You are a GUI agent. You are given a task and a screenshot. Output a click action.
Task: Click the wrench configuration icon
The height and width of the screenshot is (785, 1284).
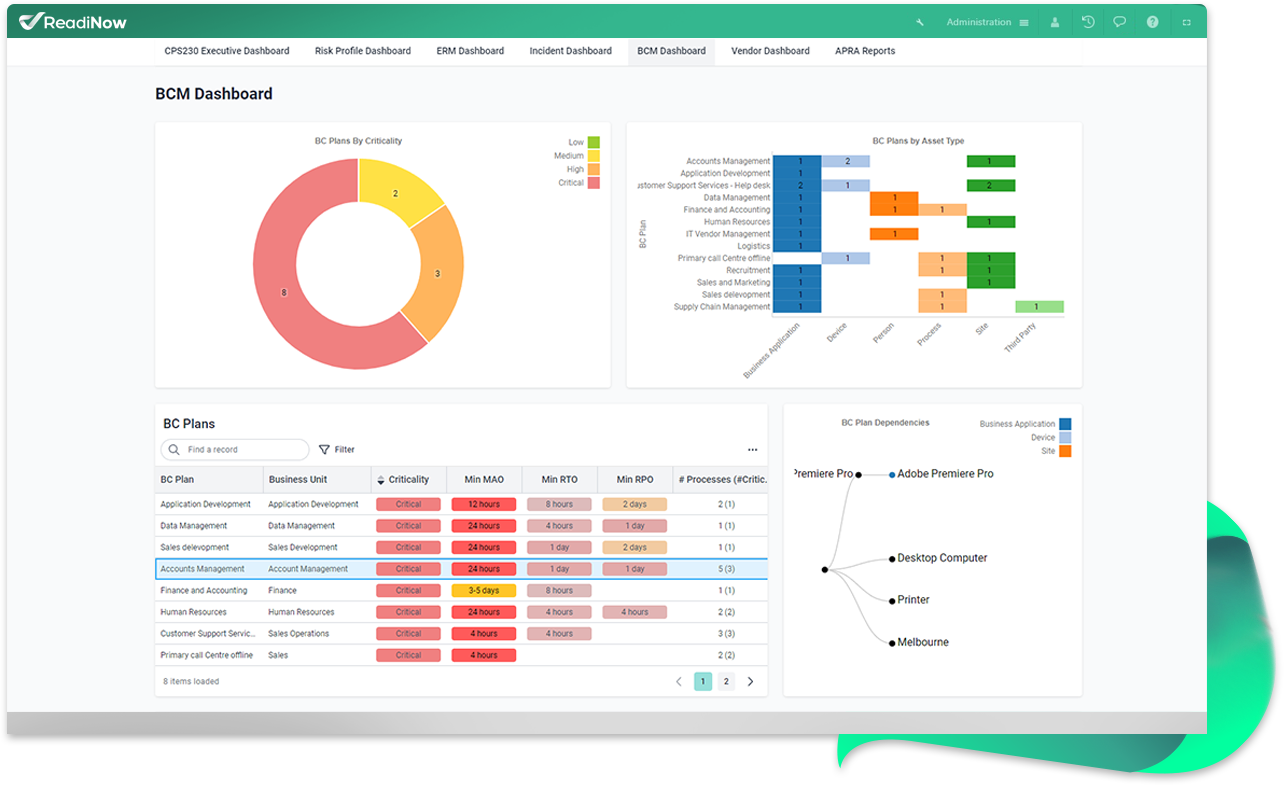click(x=920, y=22)
